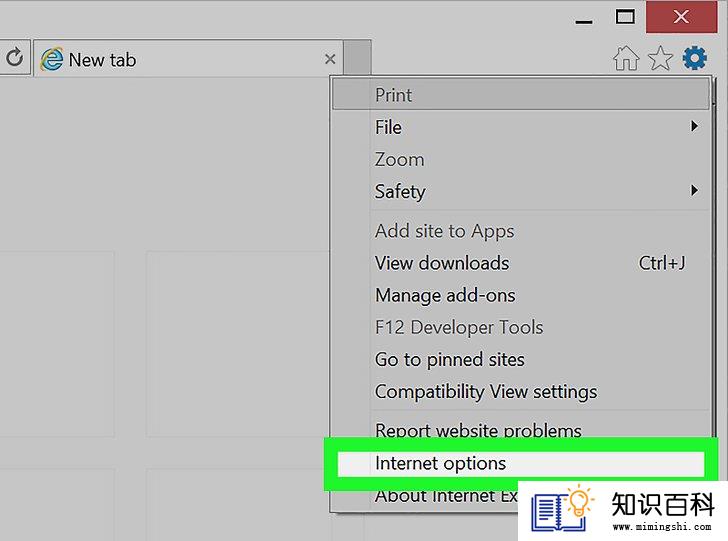
Task: Open Internet options
Action: click(x=521, y=464)
